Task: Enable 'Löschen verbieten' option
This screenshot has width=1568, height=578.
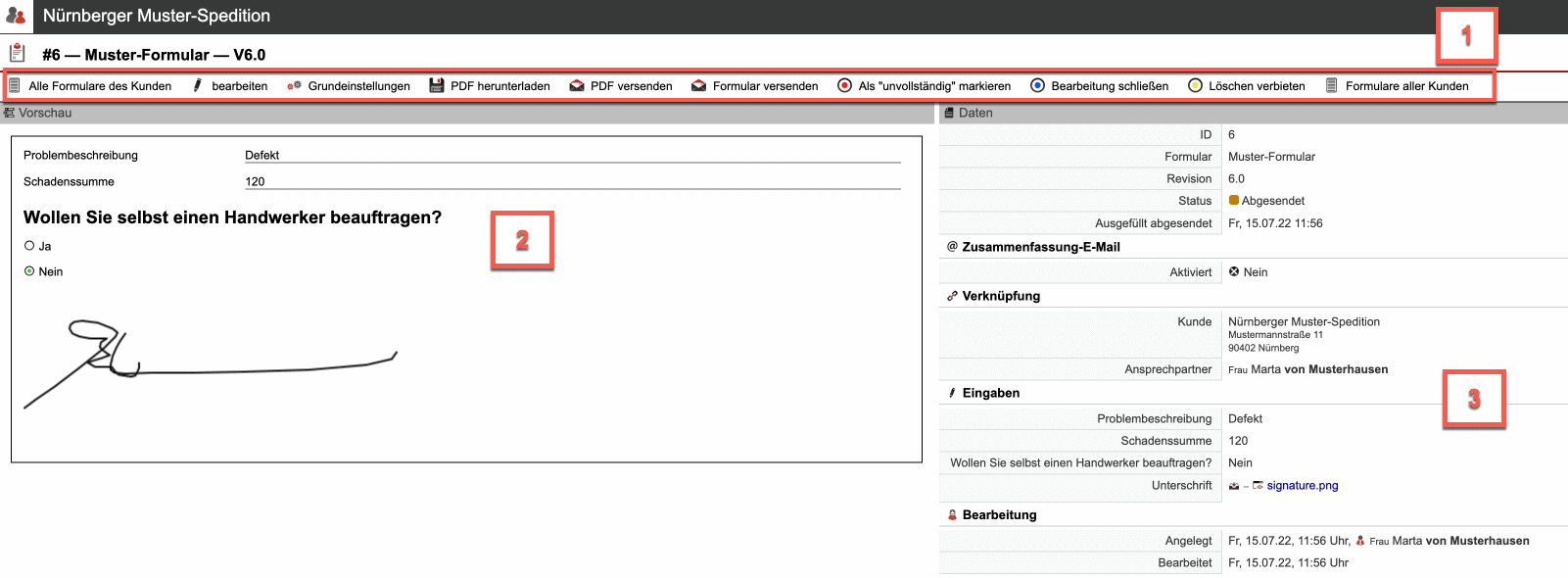Action: [x=1195, y=86]
